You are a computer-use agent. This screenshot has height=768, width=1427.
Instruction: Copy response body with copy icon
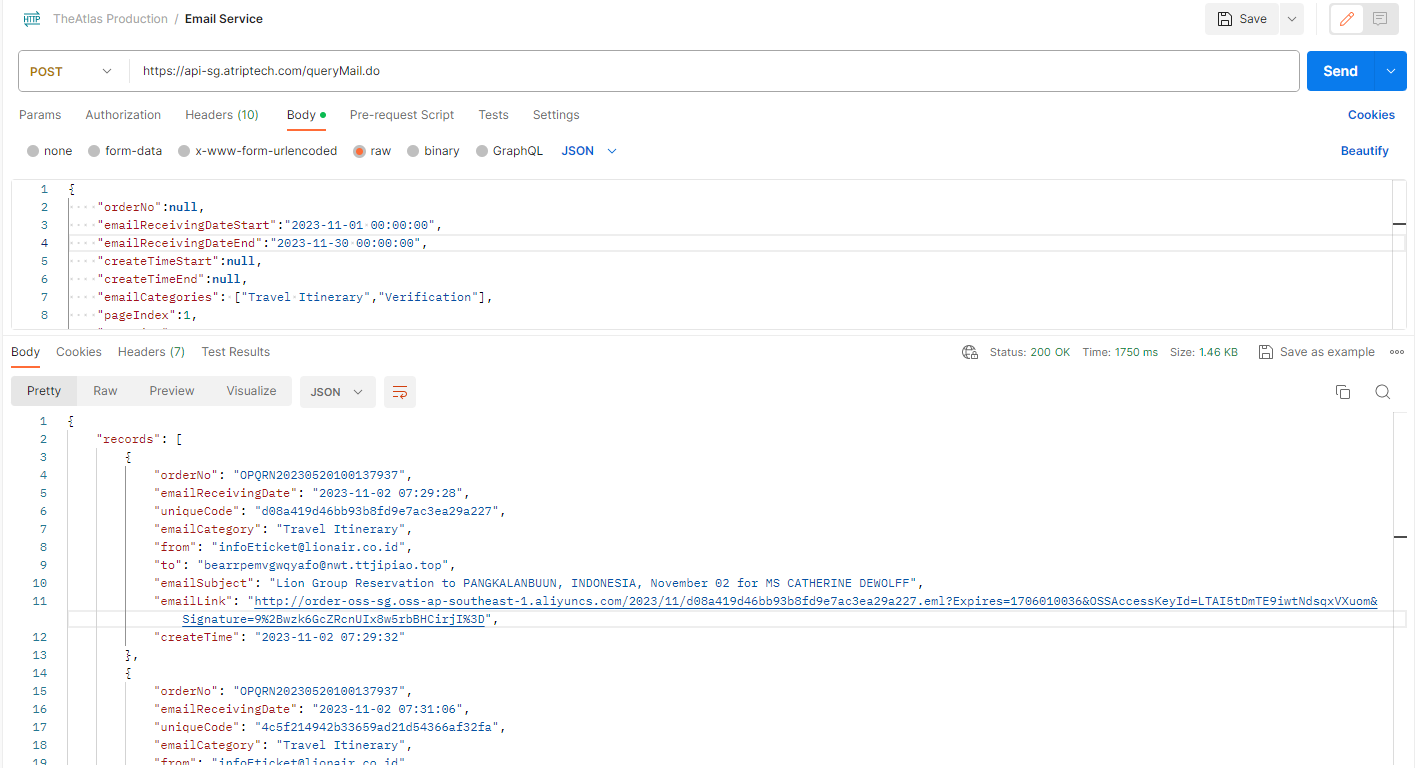(1343, 392)
